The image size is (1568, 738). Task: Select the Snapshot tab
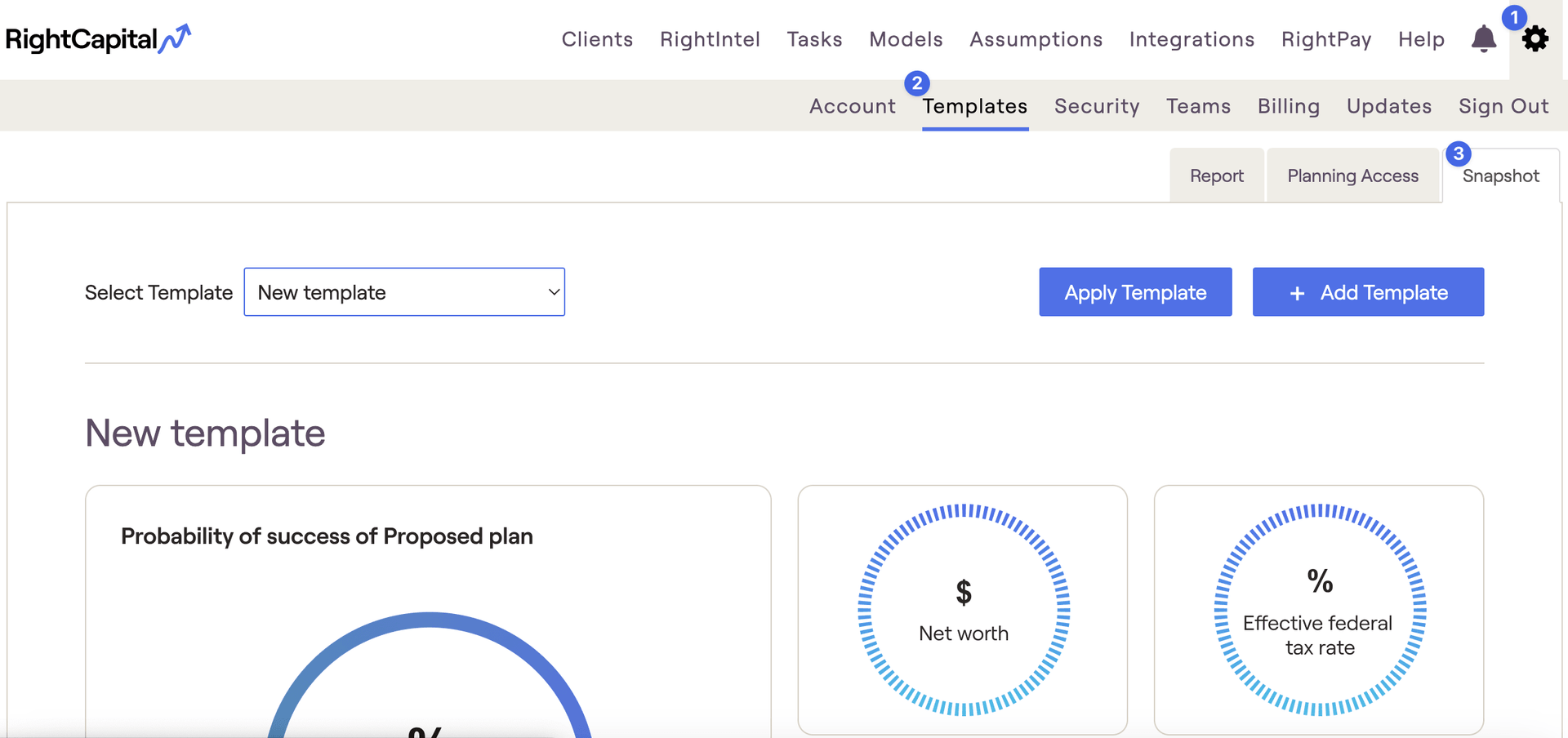[x=1501, y=175]
